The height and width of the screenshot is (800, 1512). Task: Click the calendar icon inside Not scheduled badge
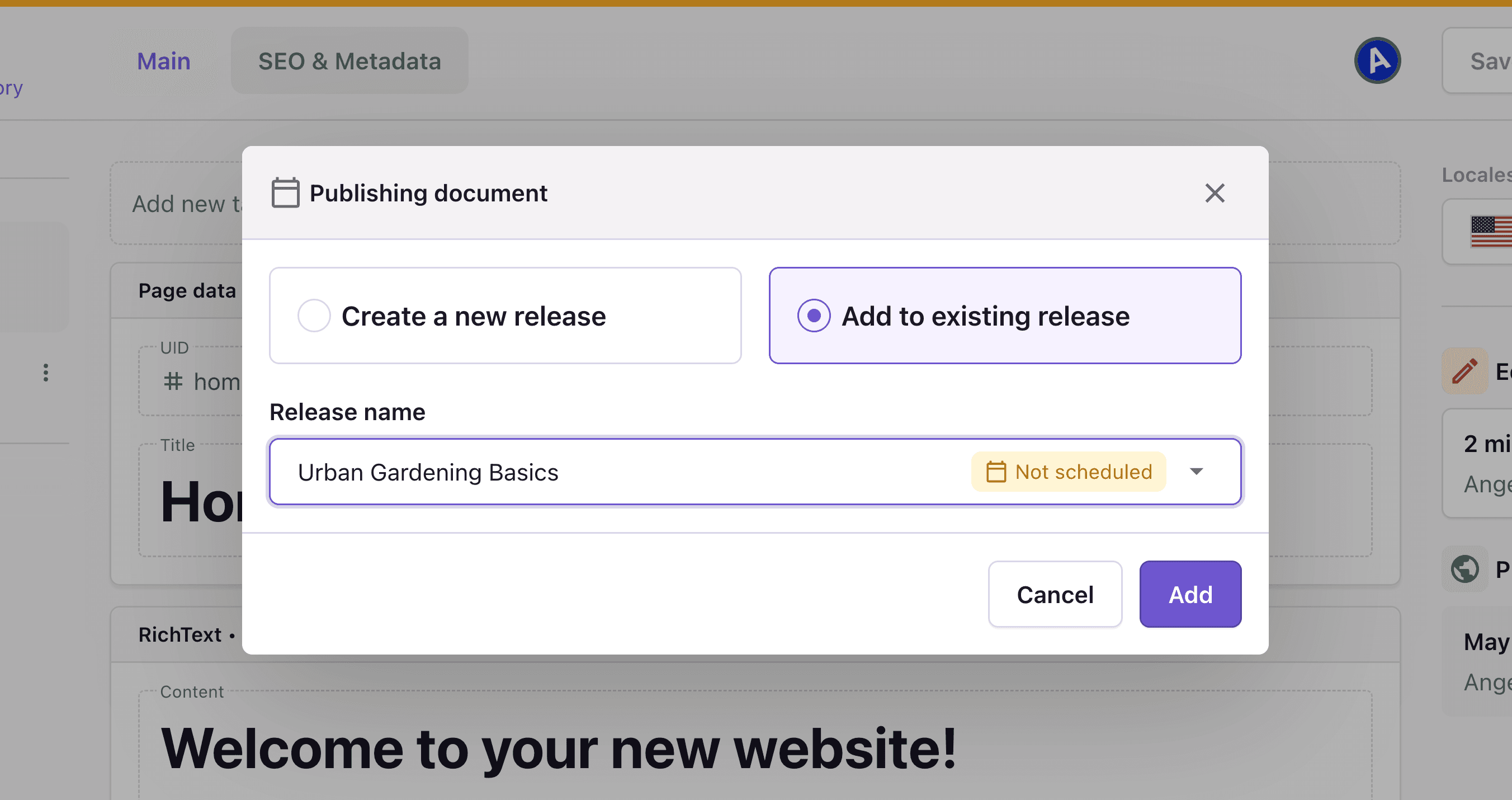click(x=996, y=472)
